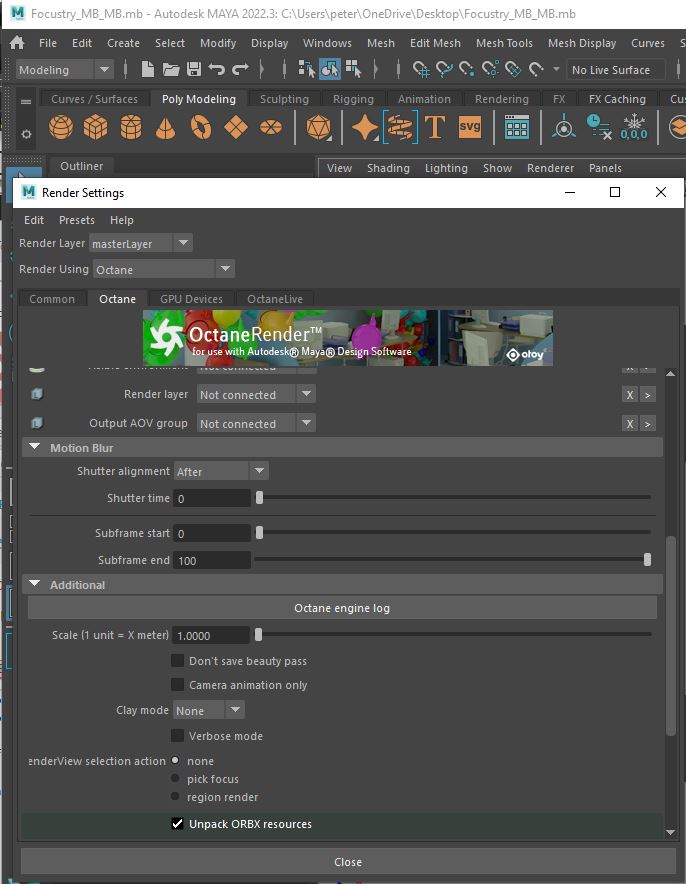686x884 pixels.
Task: Open the Modeling menu set dropdown
Action: pyautogui.click(x=64, y=70)
